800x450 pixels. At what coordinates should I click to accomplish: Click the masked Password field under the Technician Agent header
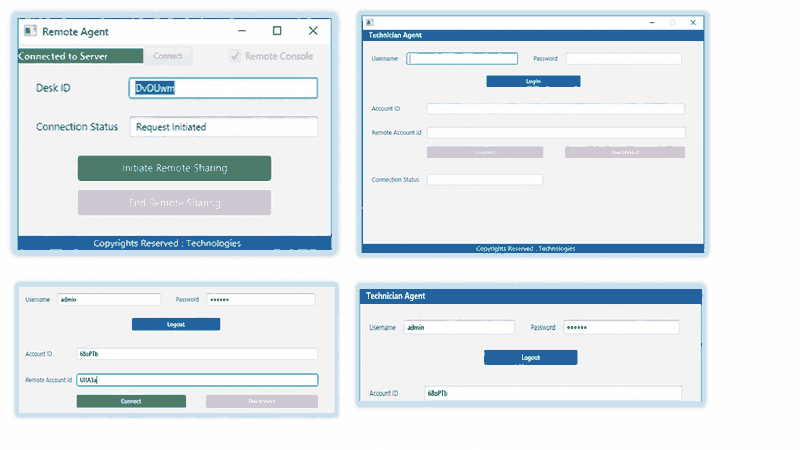[x=621, y=327]
